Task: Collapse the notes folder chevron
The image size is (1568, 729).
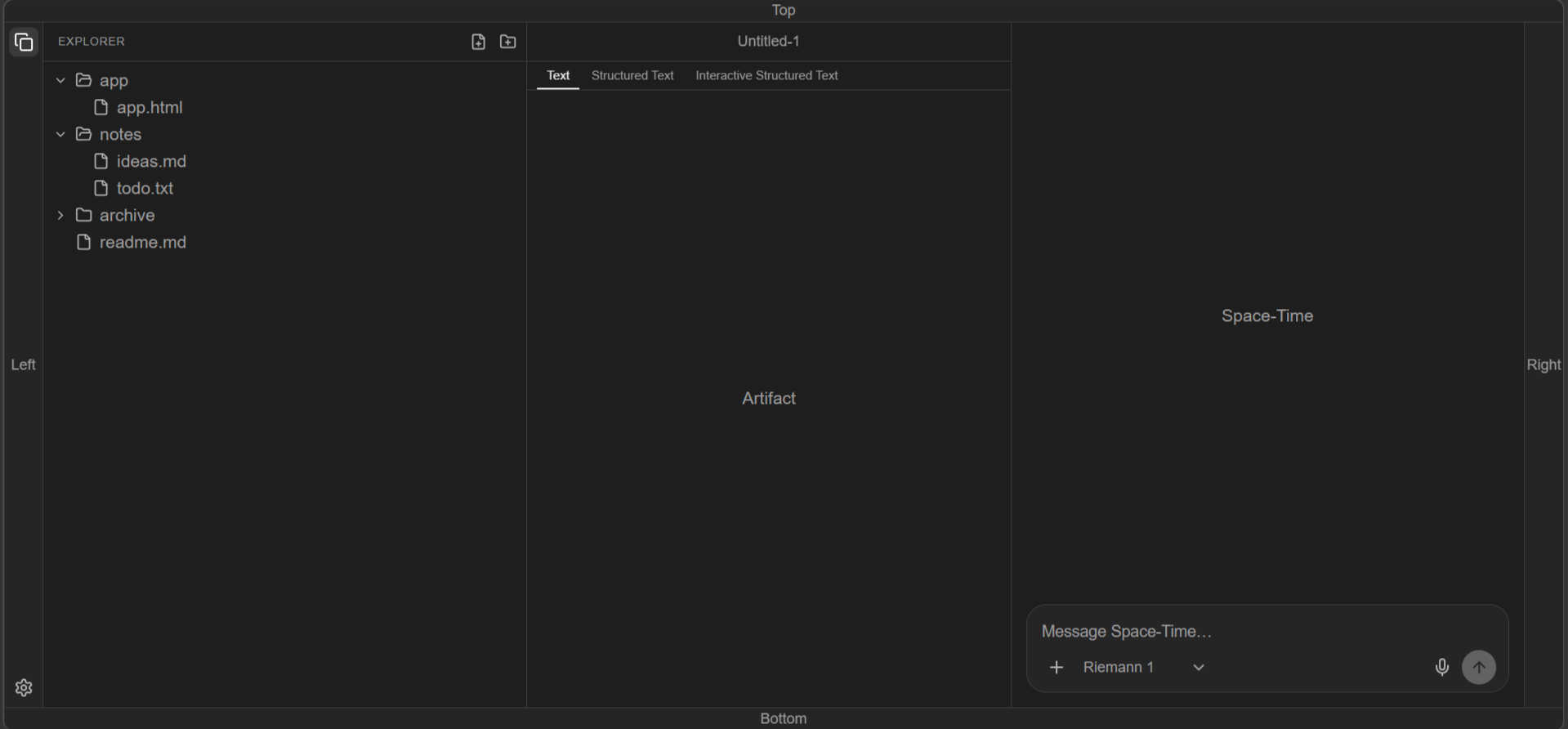Action: (x=60, y=134)
